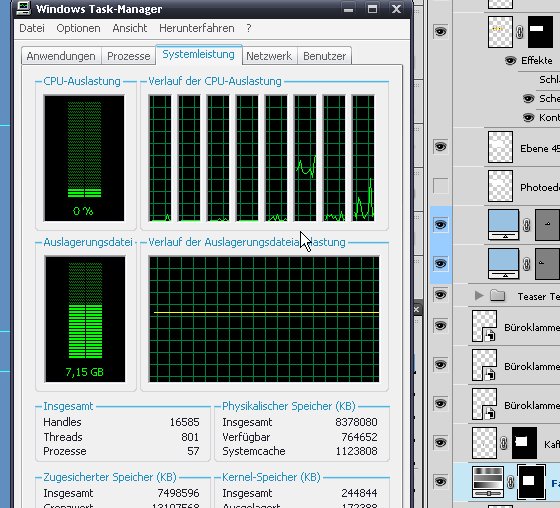Open the Optionen menu

(x=78, y=28)
